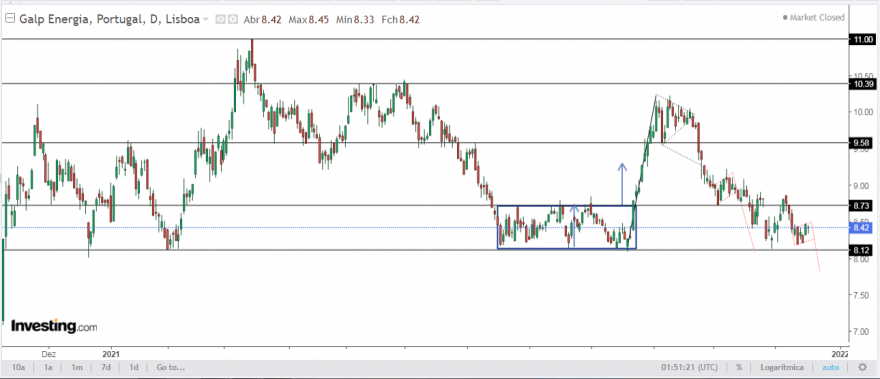880x379 pixels.
Task: Toggle percentage scale with % button
Action: (x=739, y=368)
